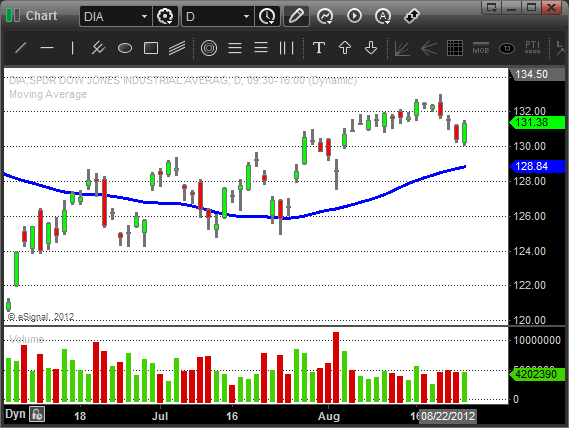Screen dimensions: 569x428
Task: Select the horizontal line tool
Action: point(47,48)
